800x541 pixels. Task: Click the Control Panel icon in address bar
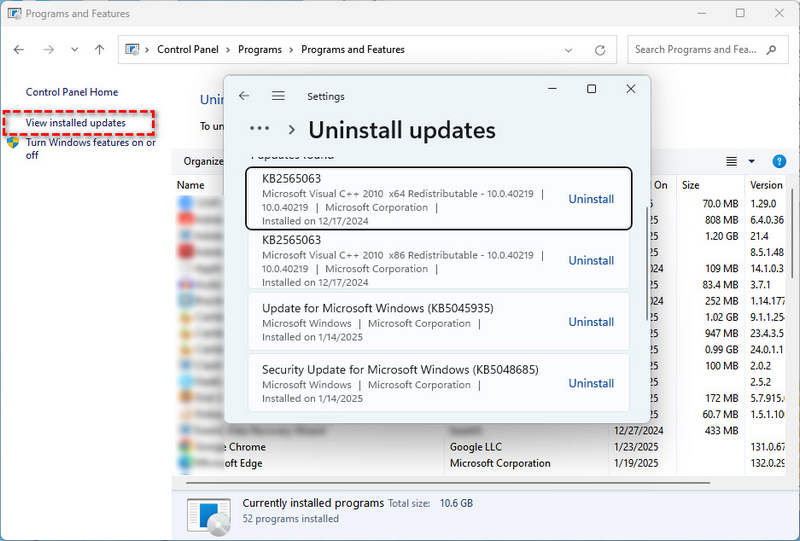click(132, 50)
